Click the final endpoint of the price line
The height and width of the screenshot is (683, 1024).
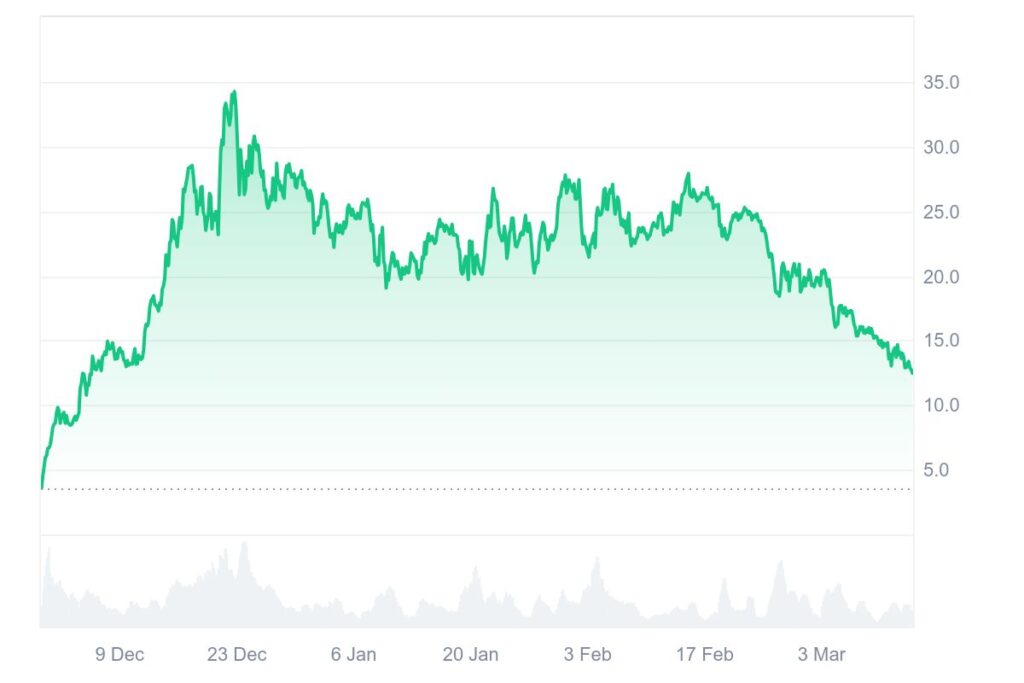tap(912, 372)
